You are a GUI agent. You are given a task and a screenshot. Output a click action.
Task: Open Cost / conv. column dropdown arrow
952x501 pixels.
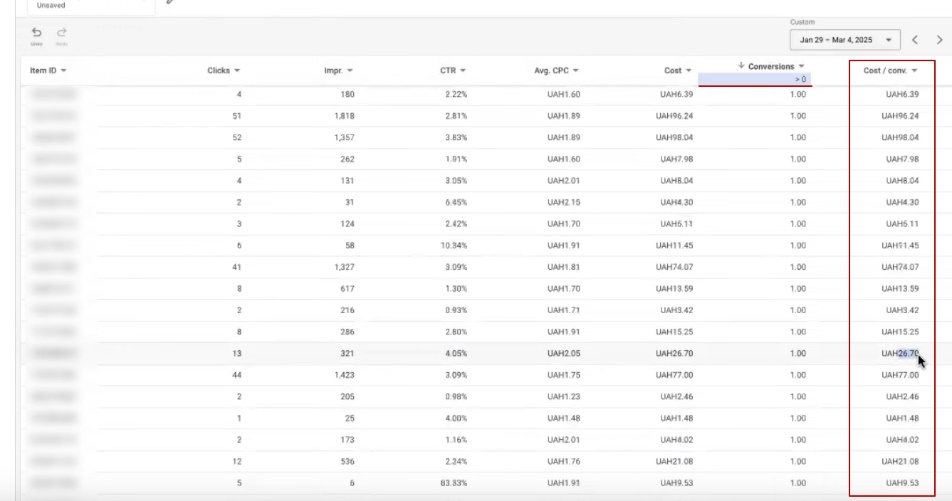click(914, 71)
